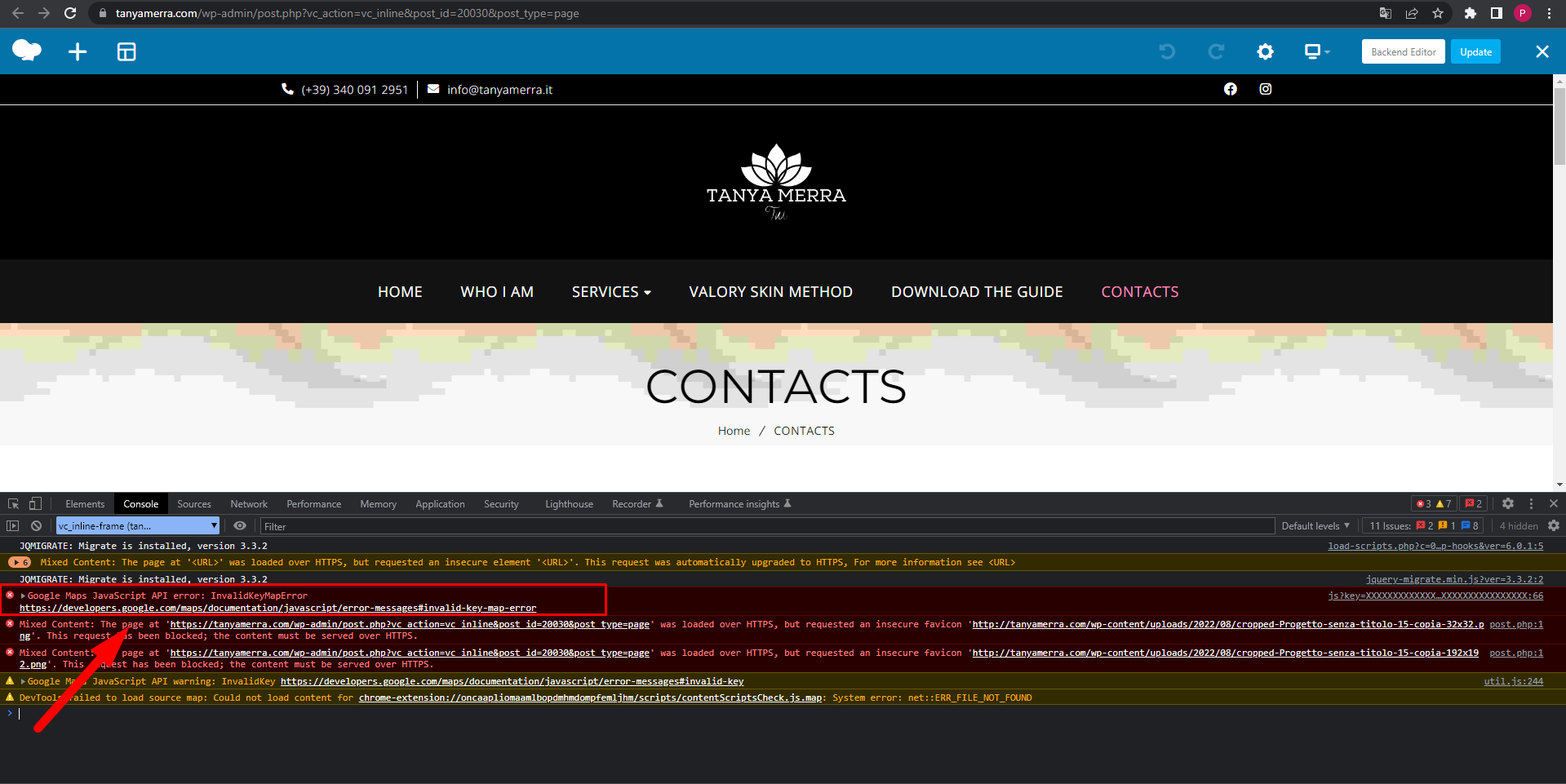Open the Performance tab
1566x784 pixels.
[313, 504]
